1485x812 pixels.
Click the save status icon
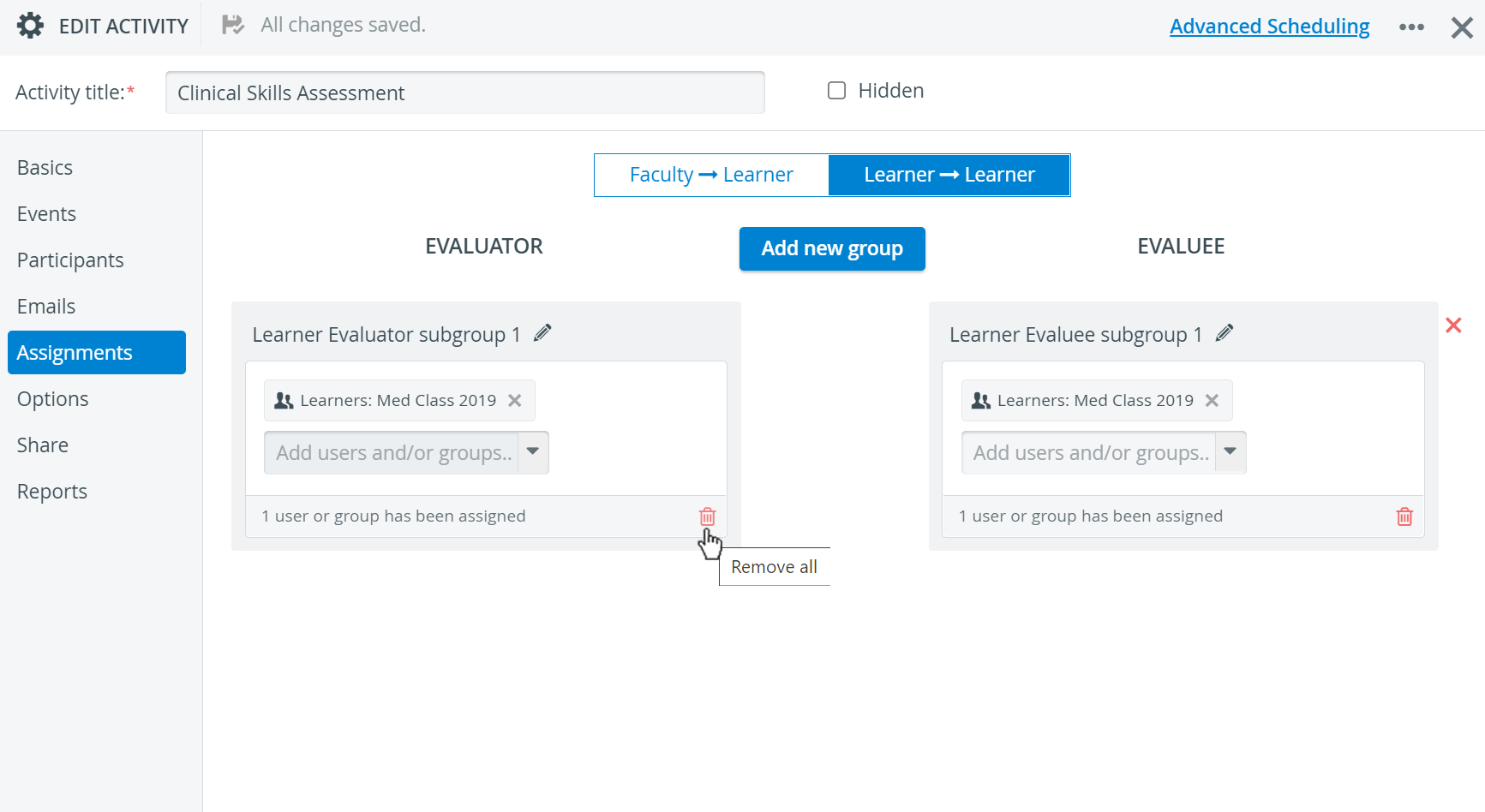pyautogui.click(x=232, y=25)
